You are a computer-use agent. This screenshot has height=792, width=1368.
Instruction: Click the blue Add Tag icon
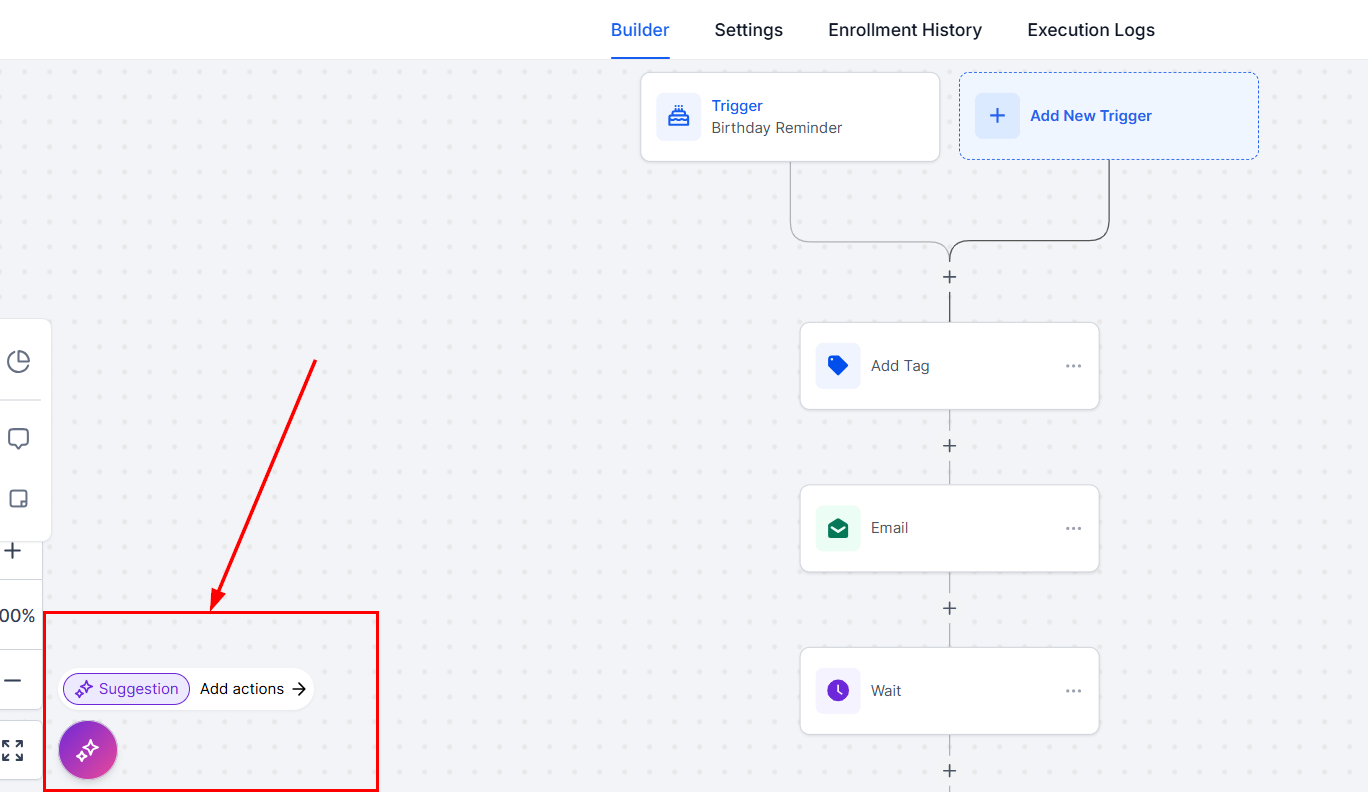[838, 366]
